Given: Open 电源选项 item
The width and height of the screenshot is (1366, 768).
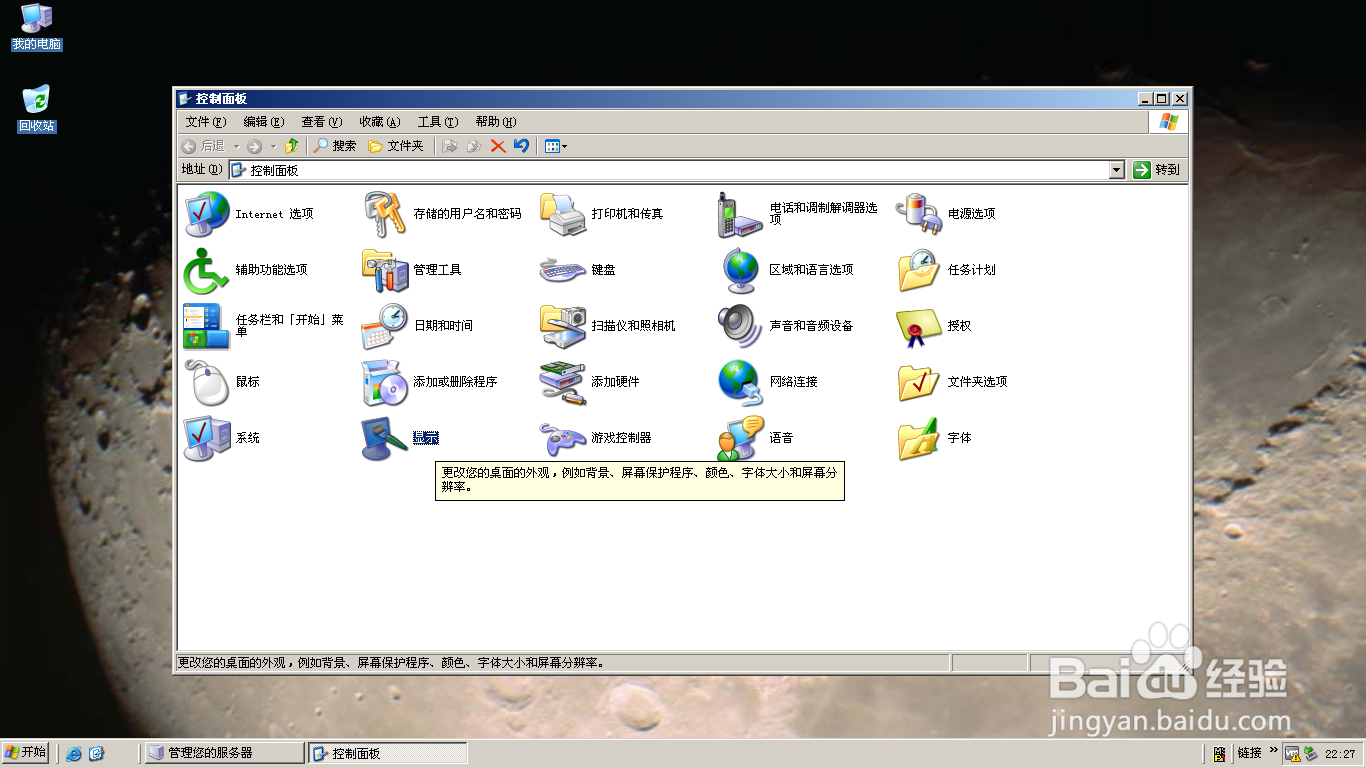Looking at the screenshot, I should pos(945,214).
